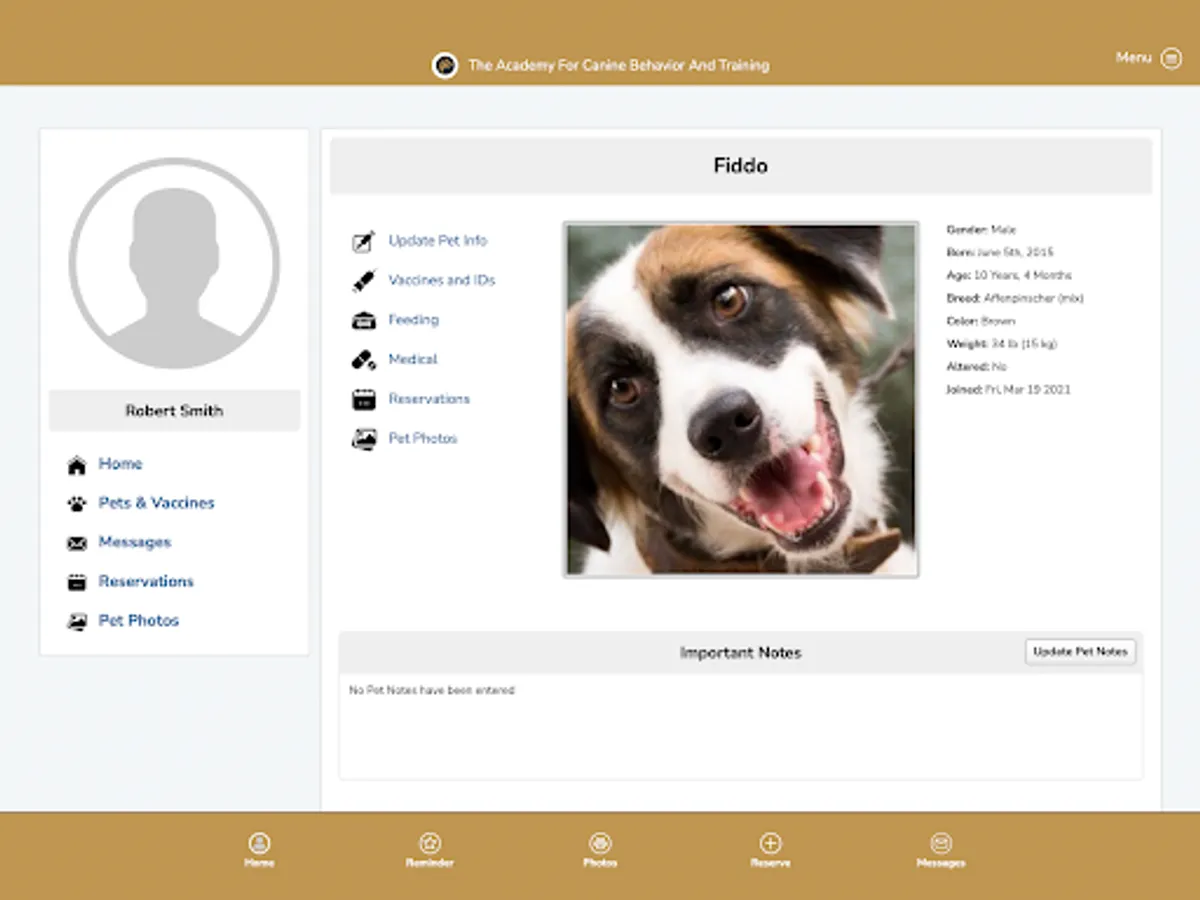Select the Messages envelope icon in sidebar
Image resolution: width=1200 pixels, height=900 pixels.
pyautogui.click(x=77, y=542)
